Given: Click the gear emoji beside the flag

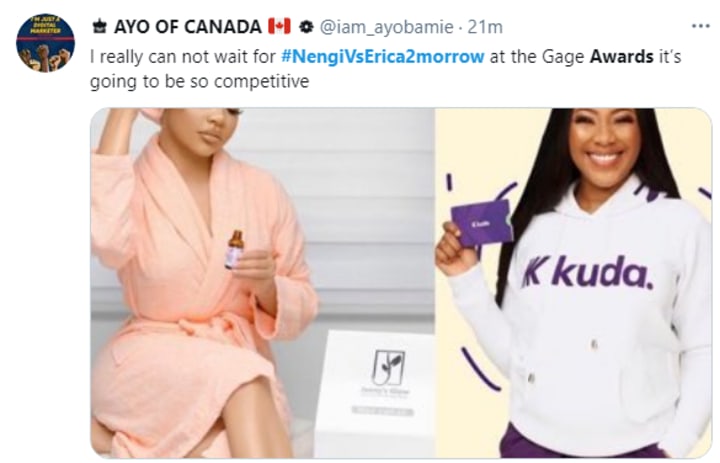Looking at the screenshot, I should coord(306,27).
